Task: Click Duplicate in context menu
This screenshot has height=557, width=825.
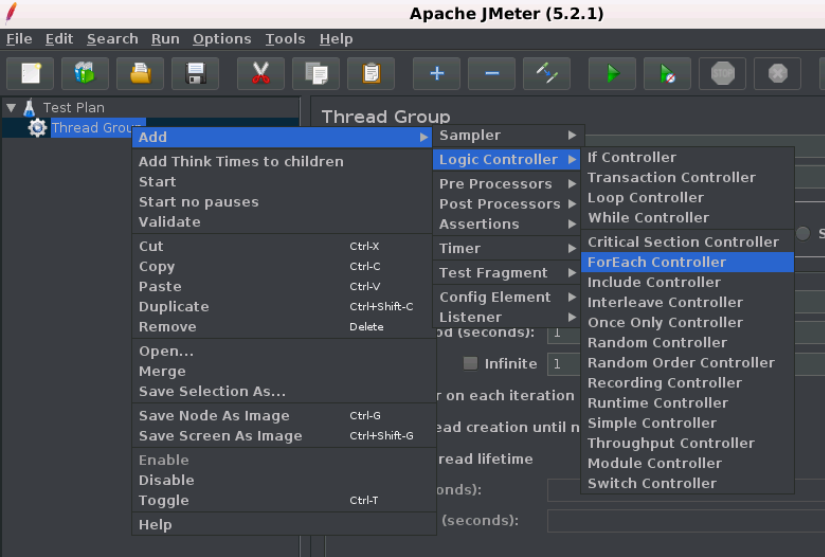Action: (283, 307)
